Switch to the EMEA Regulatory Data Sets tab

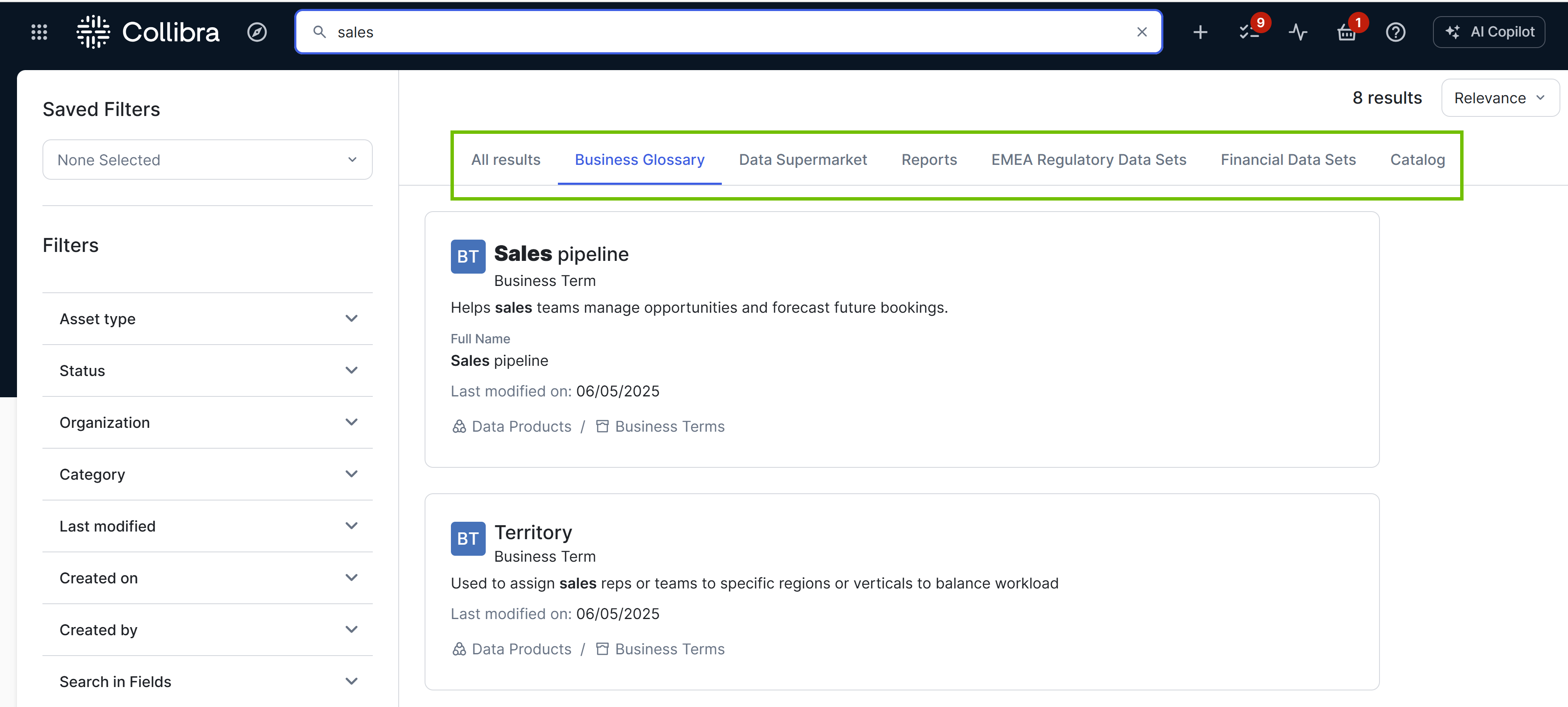point(1088,160)
